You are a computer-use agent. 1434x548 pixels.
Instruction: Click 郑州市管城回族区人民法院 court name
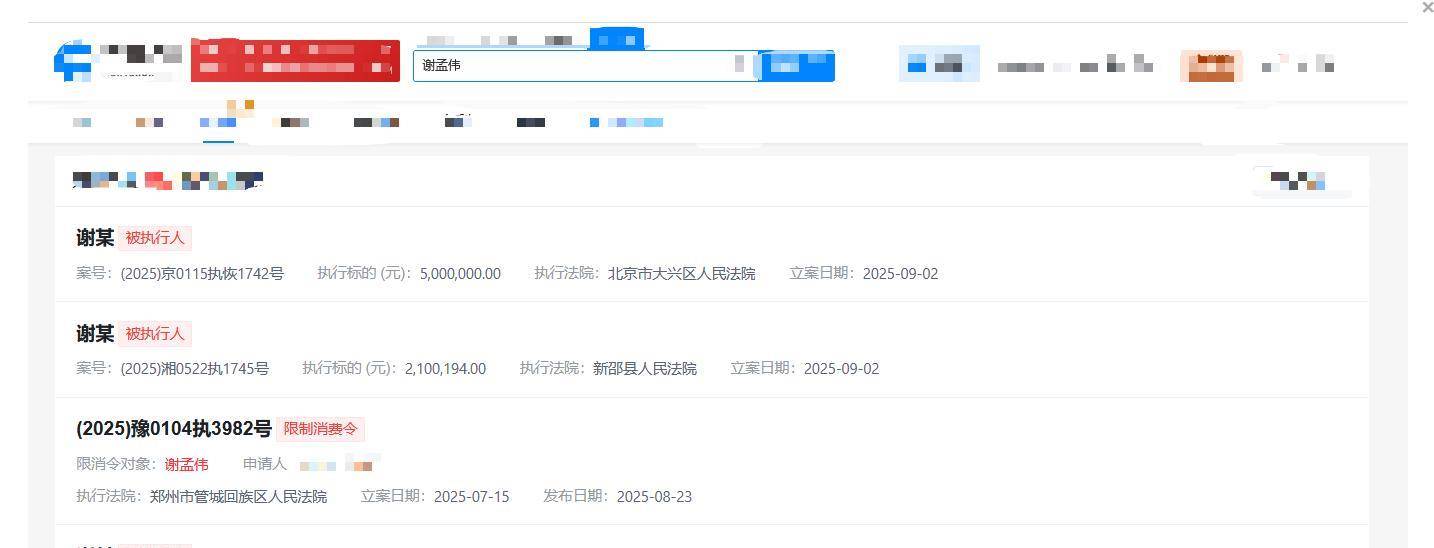[238, 496]
